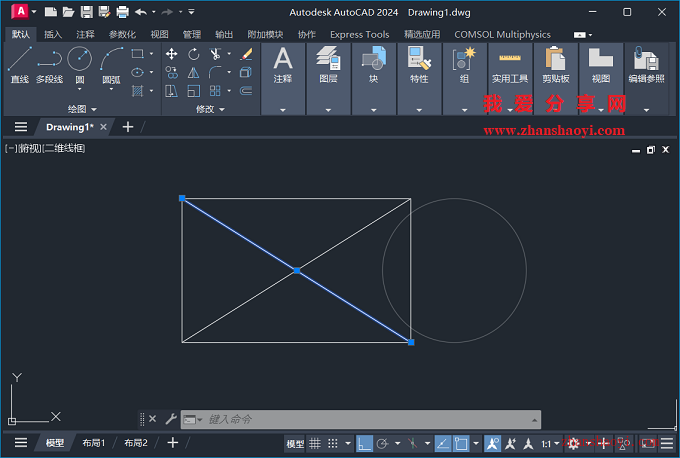This screenshot has width=680, height=458.
Task: Click the Explode tool icon
Action: 246,72
